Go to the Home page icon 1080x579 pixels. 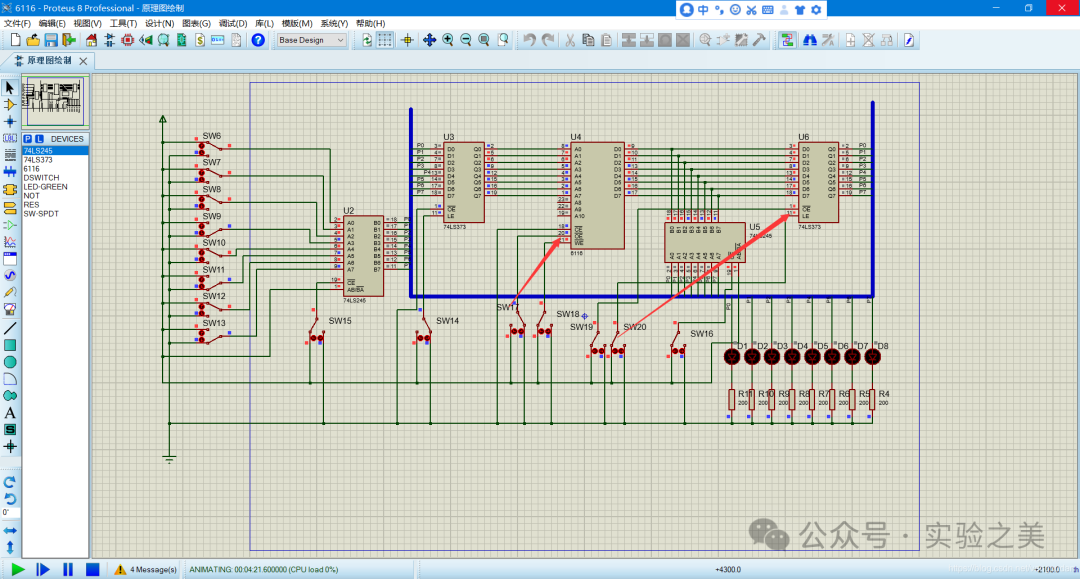91,41
